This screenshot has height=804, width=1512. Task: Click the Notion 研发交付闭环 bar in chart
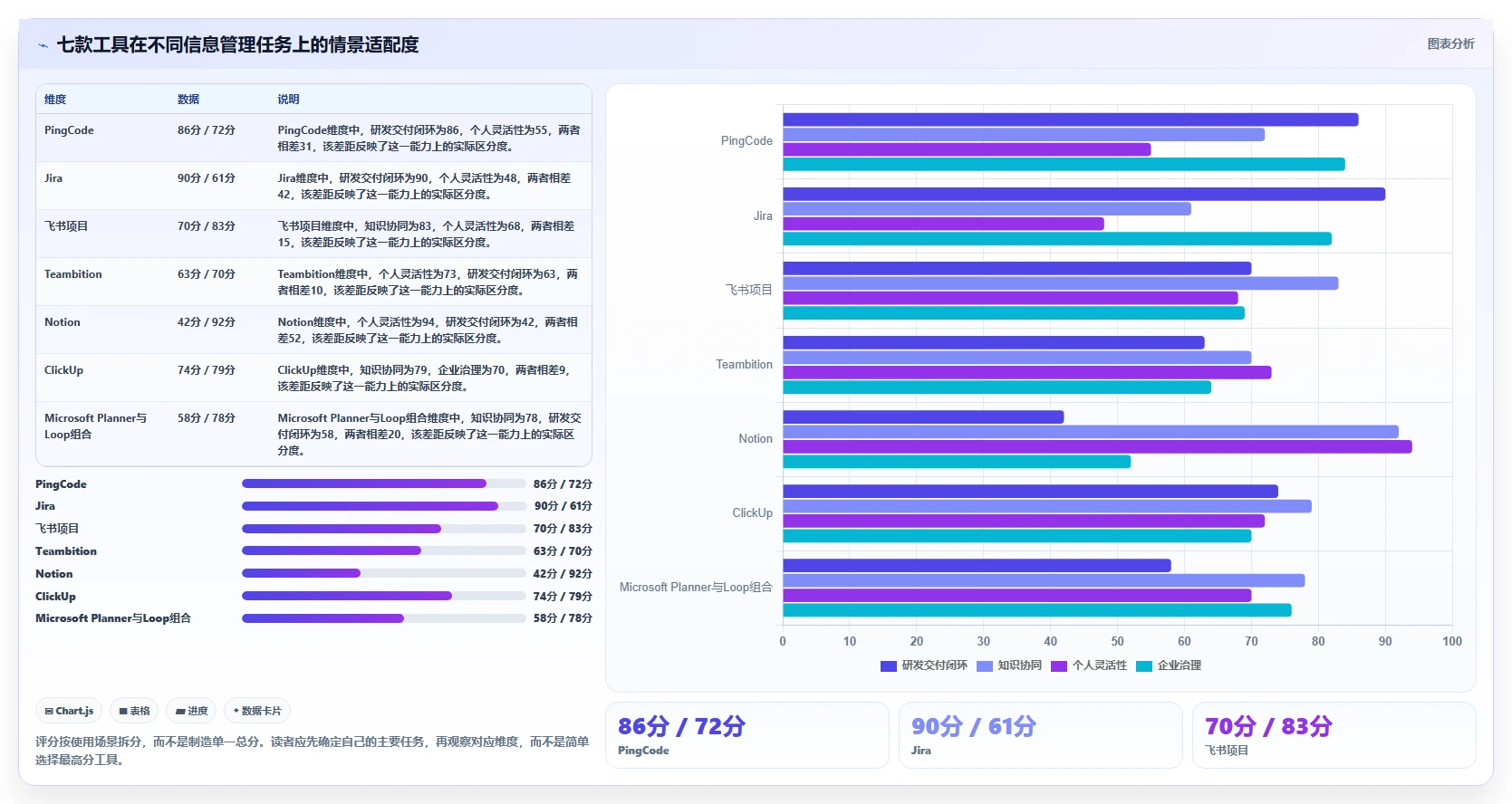tap(923, 417)
